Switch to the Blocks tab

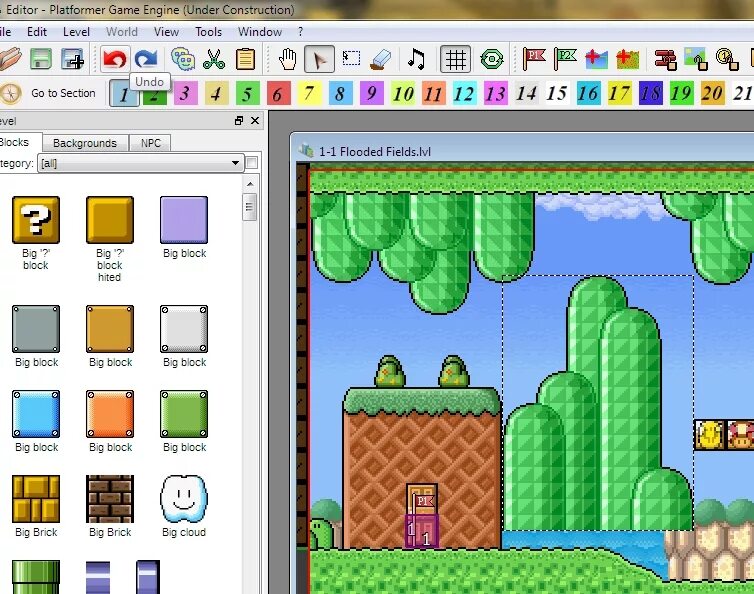coord(19,142)
